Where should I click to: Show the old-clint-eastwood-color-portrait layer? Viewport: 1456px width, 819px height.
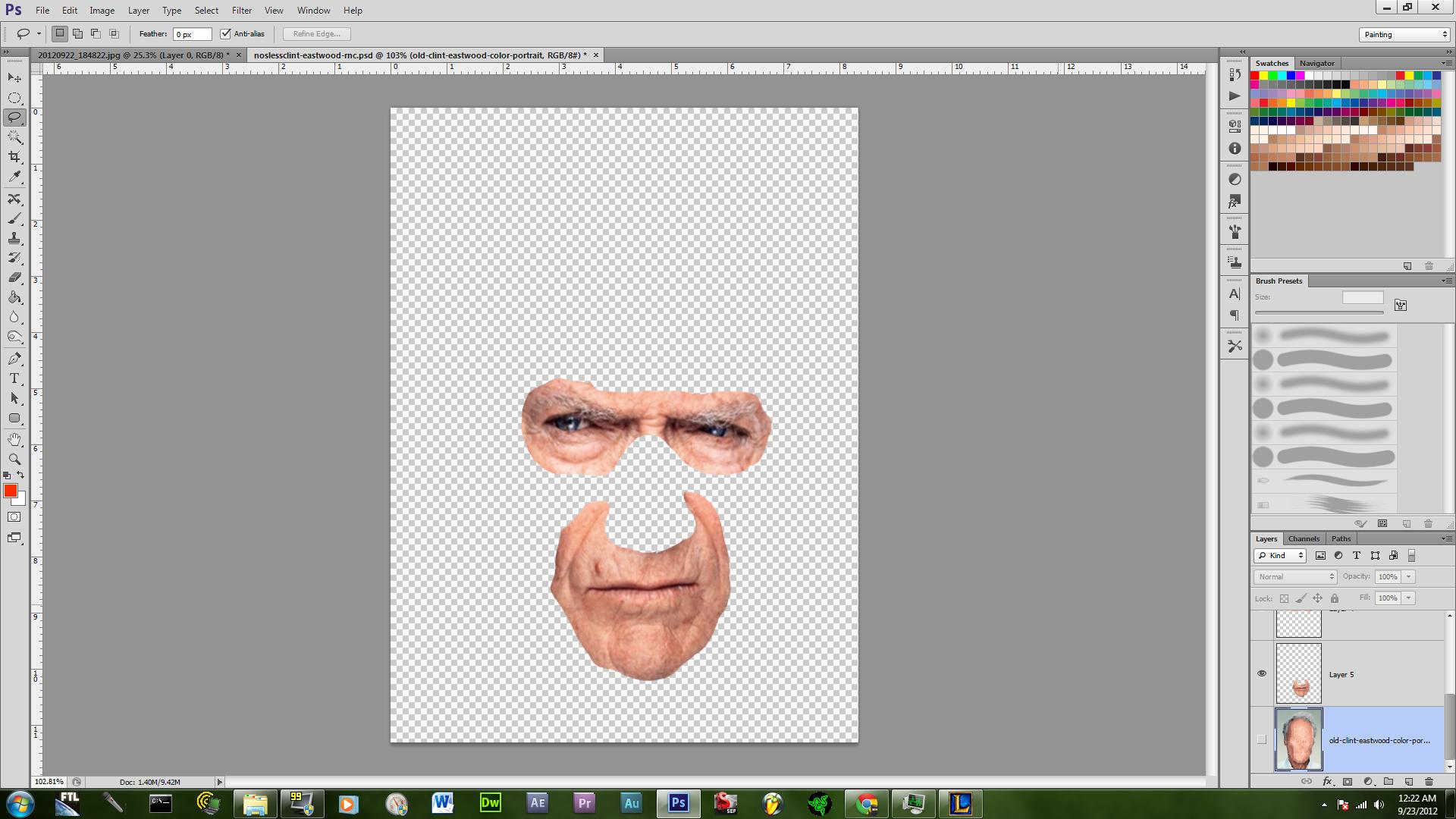pos(1262,739)
